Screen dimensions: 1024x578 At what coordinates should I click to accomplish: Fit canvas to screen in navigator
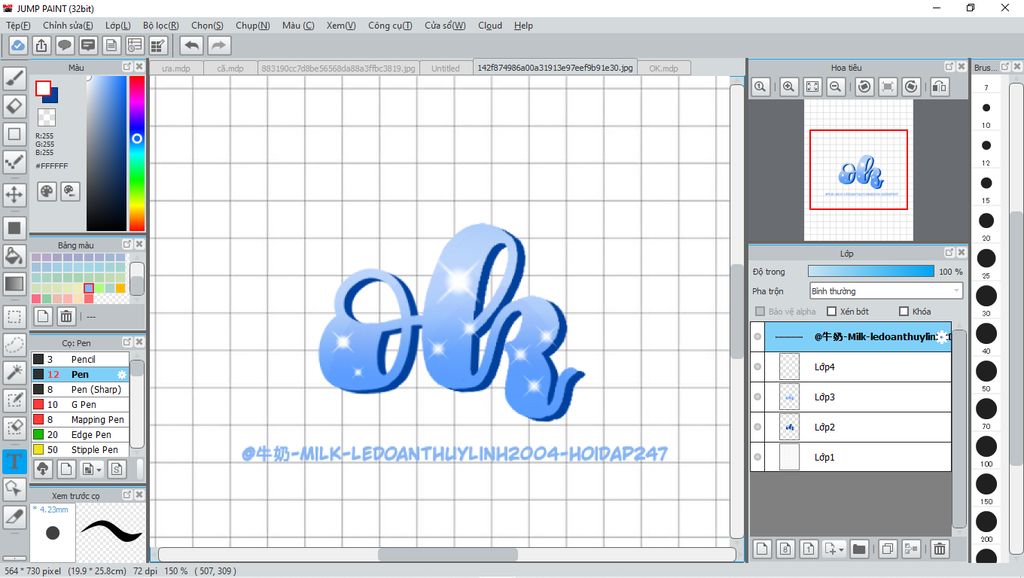point(812,87)
